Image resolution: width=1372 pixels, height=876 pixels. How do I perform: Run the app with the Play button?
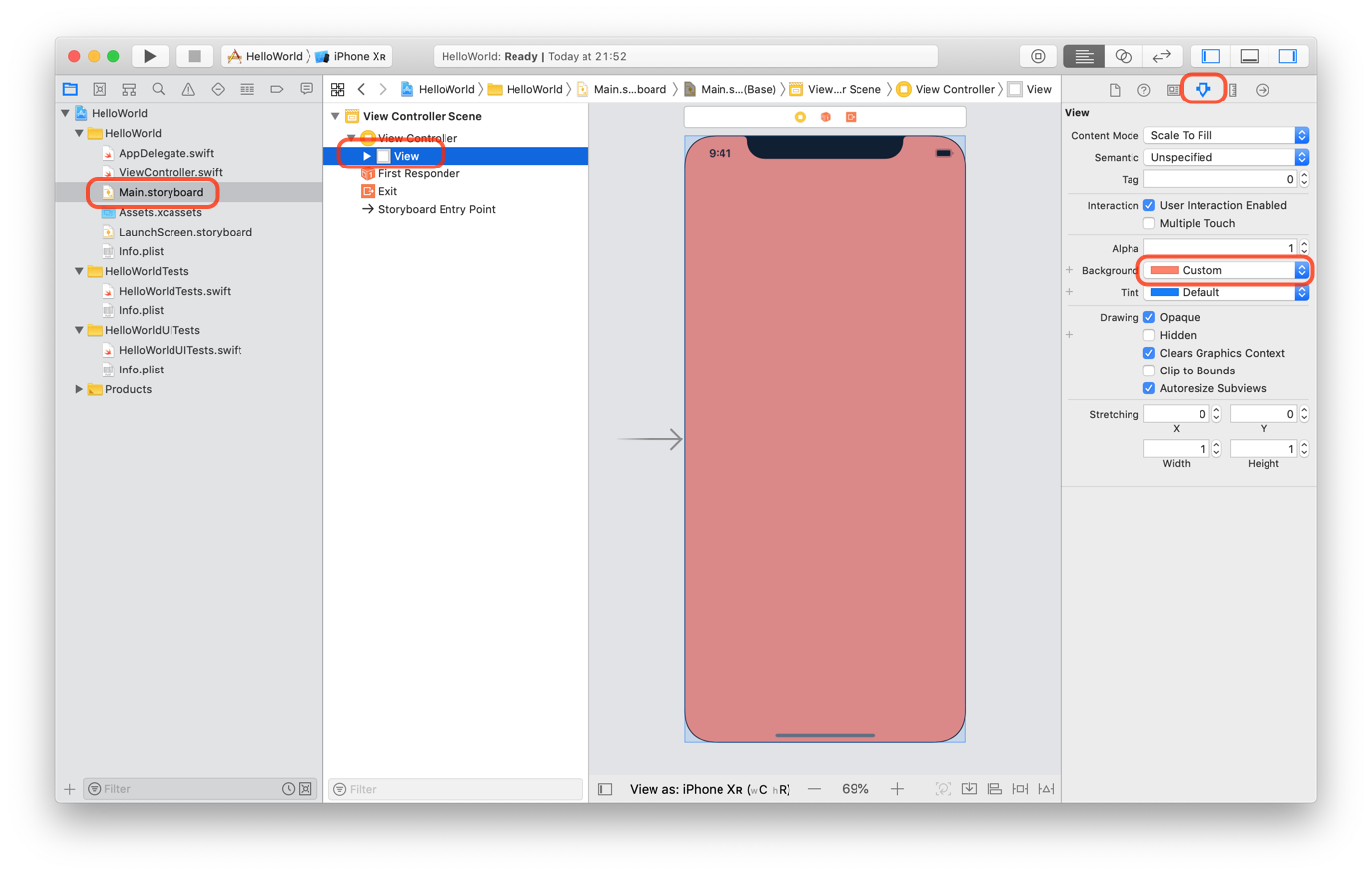150,56
